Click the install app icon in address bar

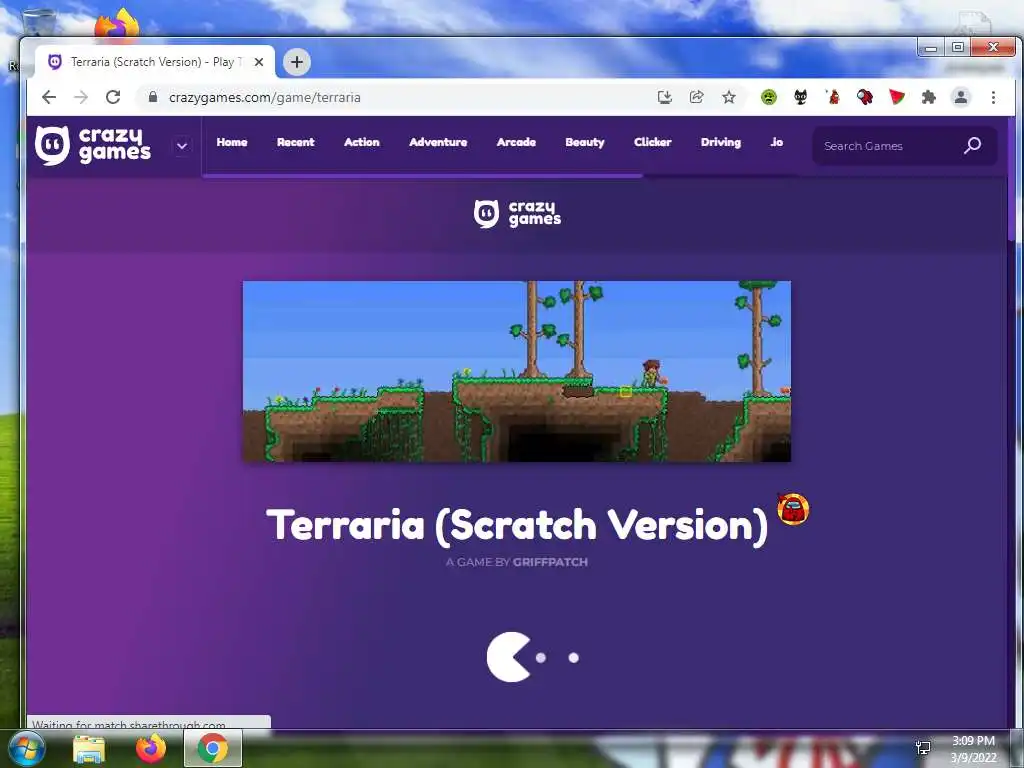[x=665, y=97]
